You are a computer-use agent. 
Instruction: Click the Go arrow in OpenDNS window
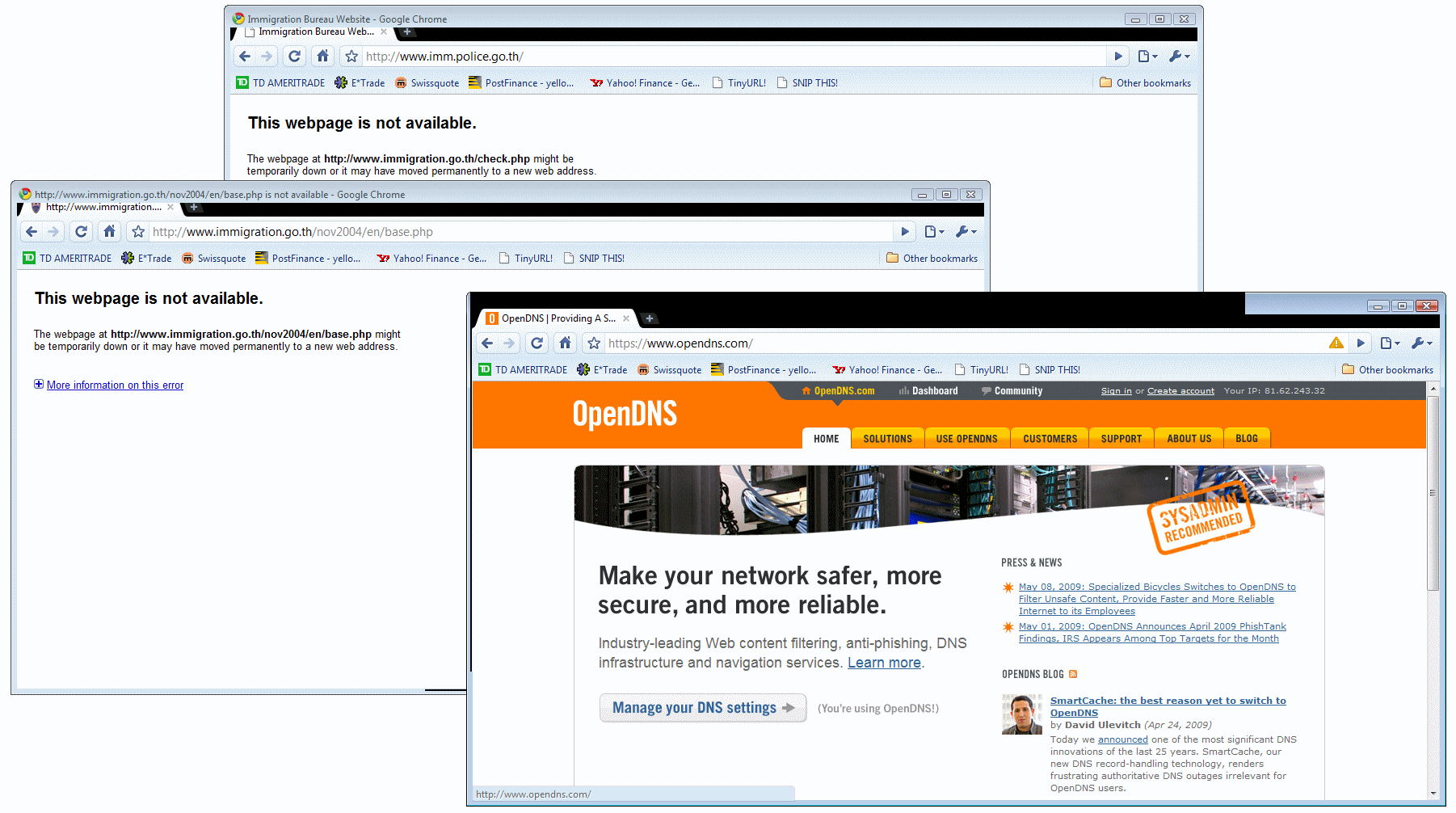point(1361,343)
